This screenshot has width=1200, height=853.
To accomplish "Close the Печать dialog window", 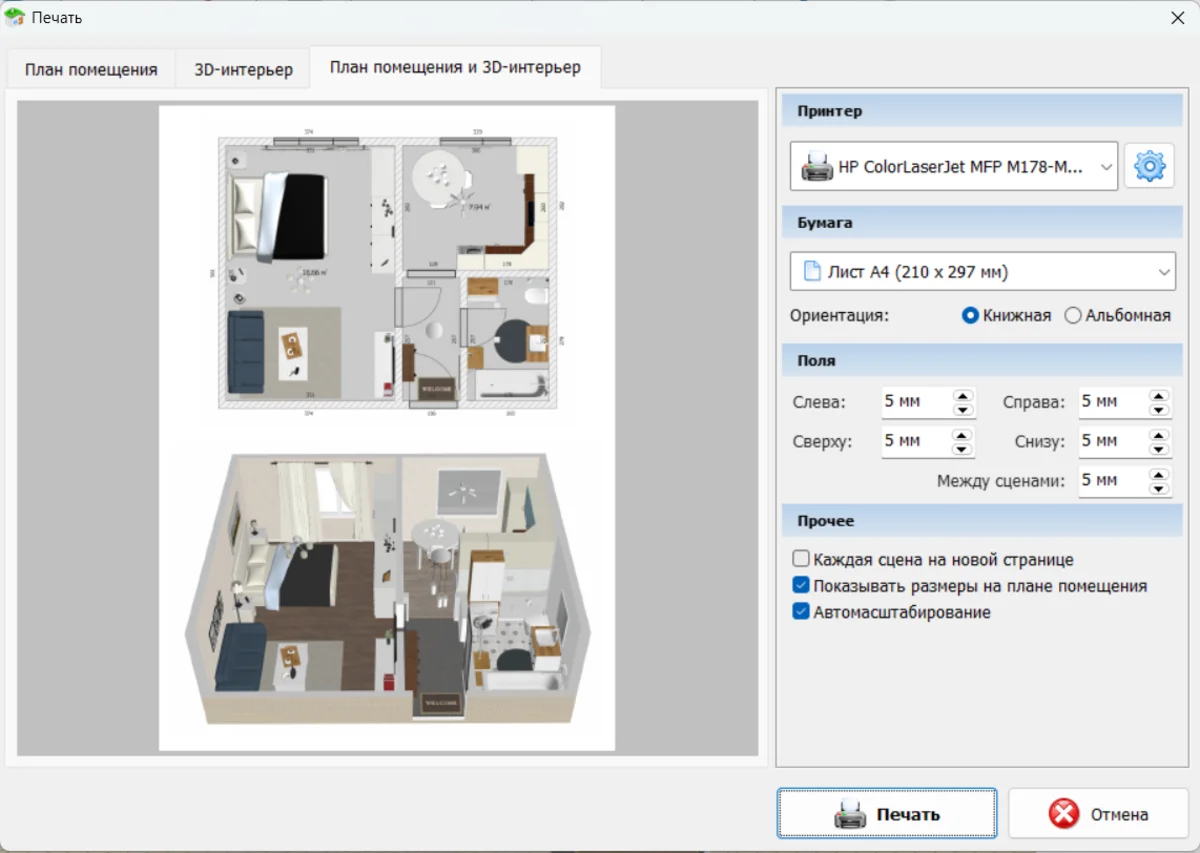I will [1177, 17].
